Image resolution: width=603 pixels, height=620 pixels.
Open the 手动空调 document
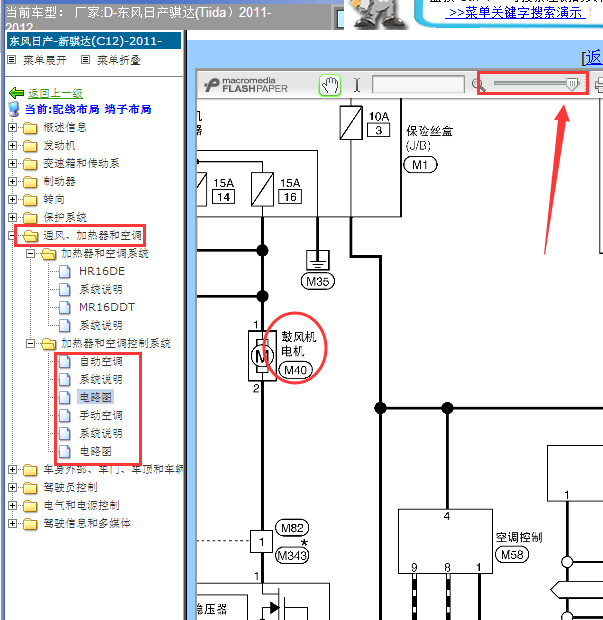coord(101,416)
